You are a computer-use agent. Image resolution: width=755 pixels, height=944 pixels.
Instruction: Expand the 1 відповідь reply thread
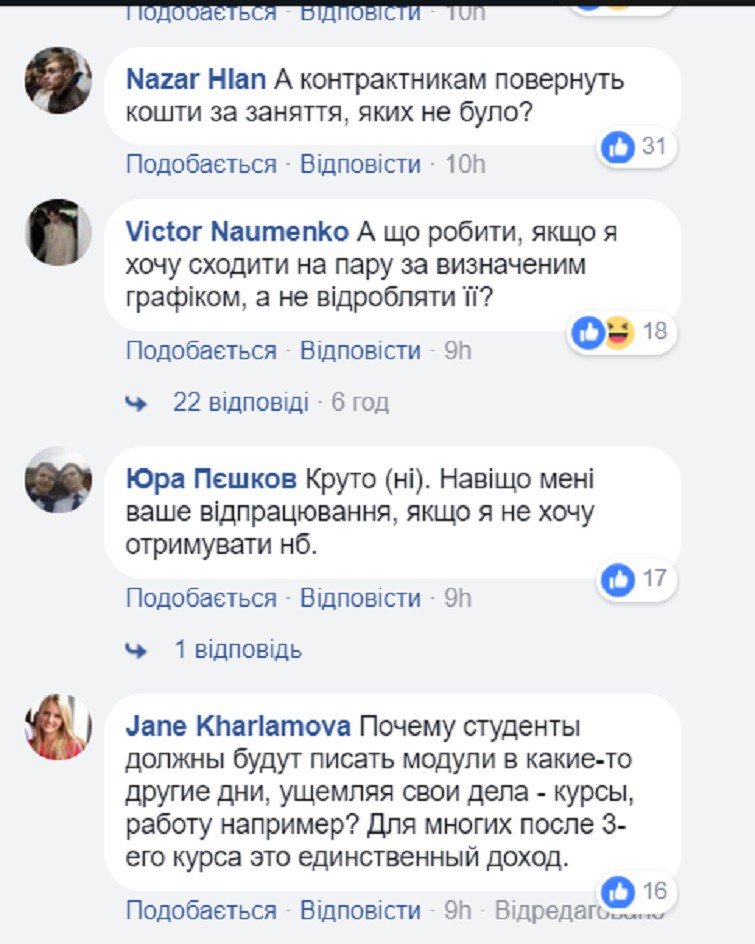tap(238, 649)
